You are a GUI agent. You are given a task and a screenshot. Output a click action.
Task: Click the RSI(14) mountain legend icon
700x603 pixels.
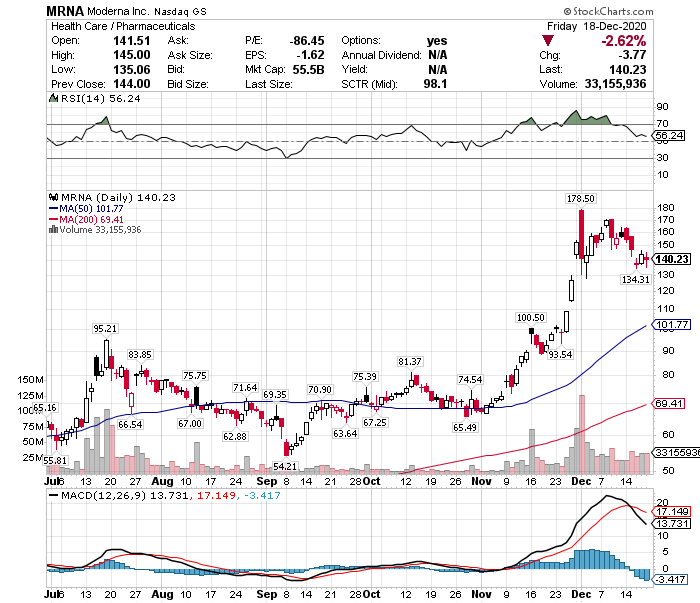(53, 98)
